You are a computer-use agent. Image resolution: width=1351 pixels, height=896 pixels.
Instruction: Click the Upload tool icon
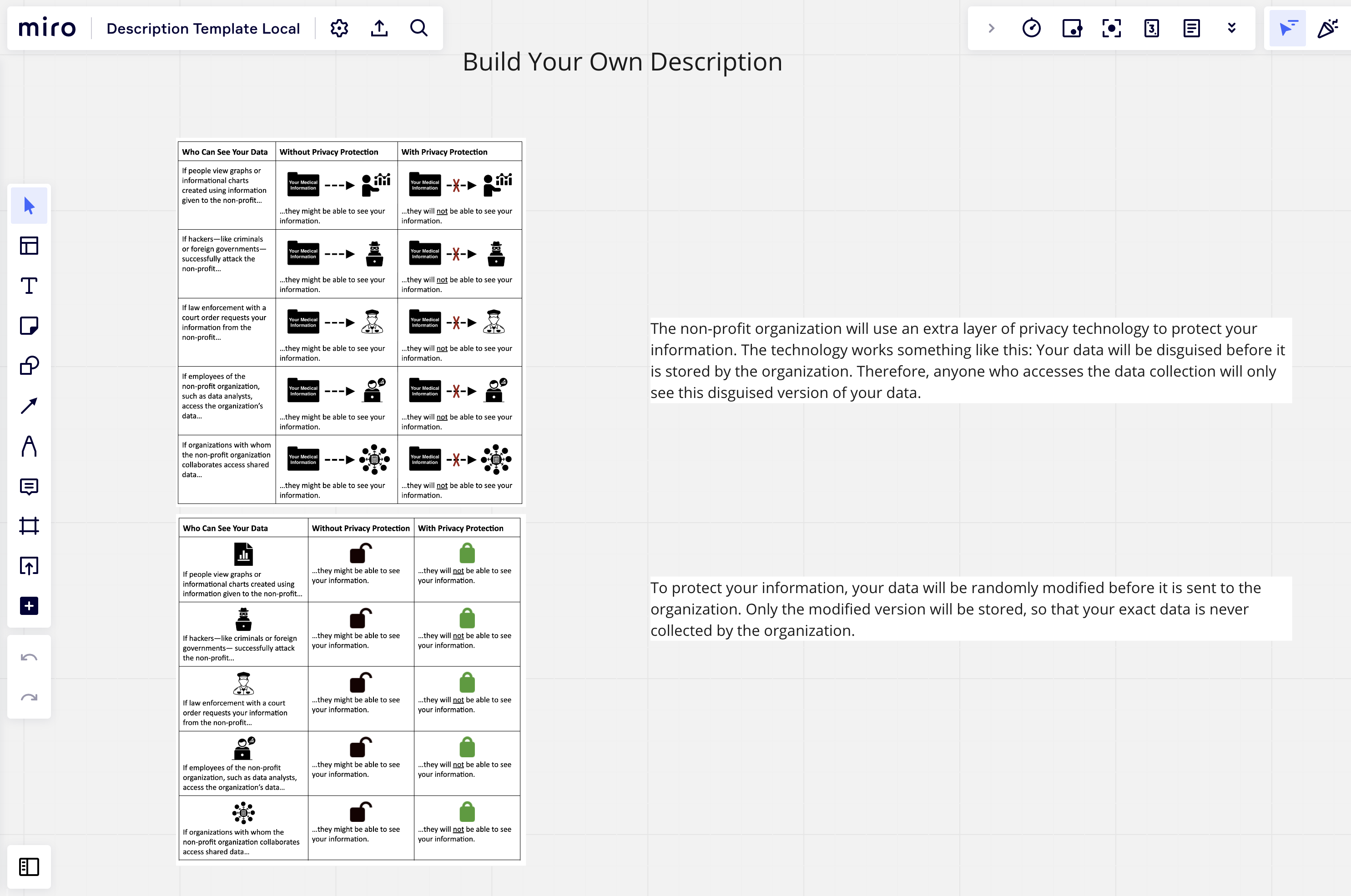29,566
